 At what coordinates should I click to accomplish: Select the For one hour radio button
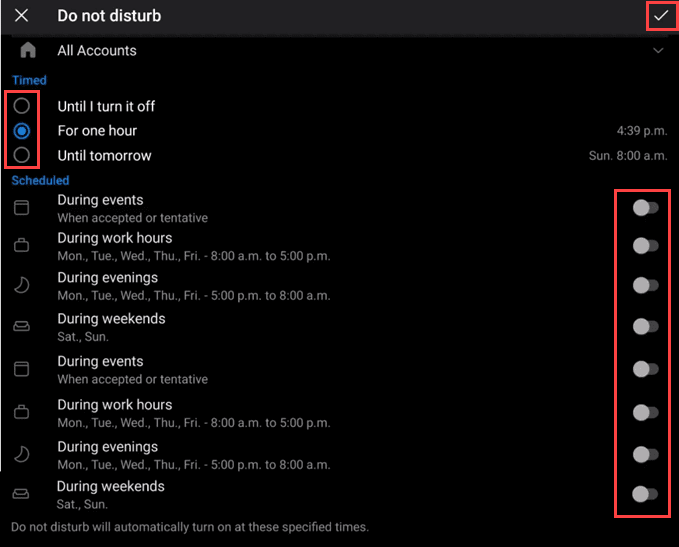[x=22, y=131]
